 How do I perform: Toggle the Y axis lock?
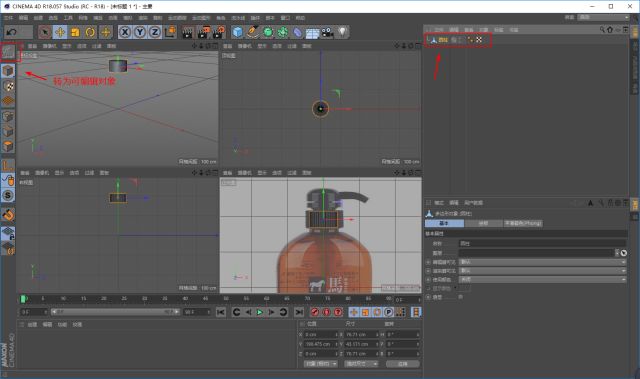(x=140, y=32)
